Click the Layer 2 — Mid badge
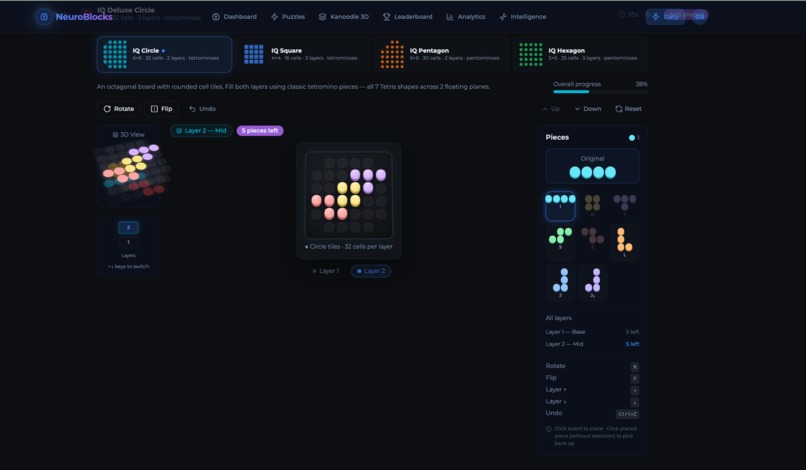This screenshot has width=806, height=470. 201,131
